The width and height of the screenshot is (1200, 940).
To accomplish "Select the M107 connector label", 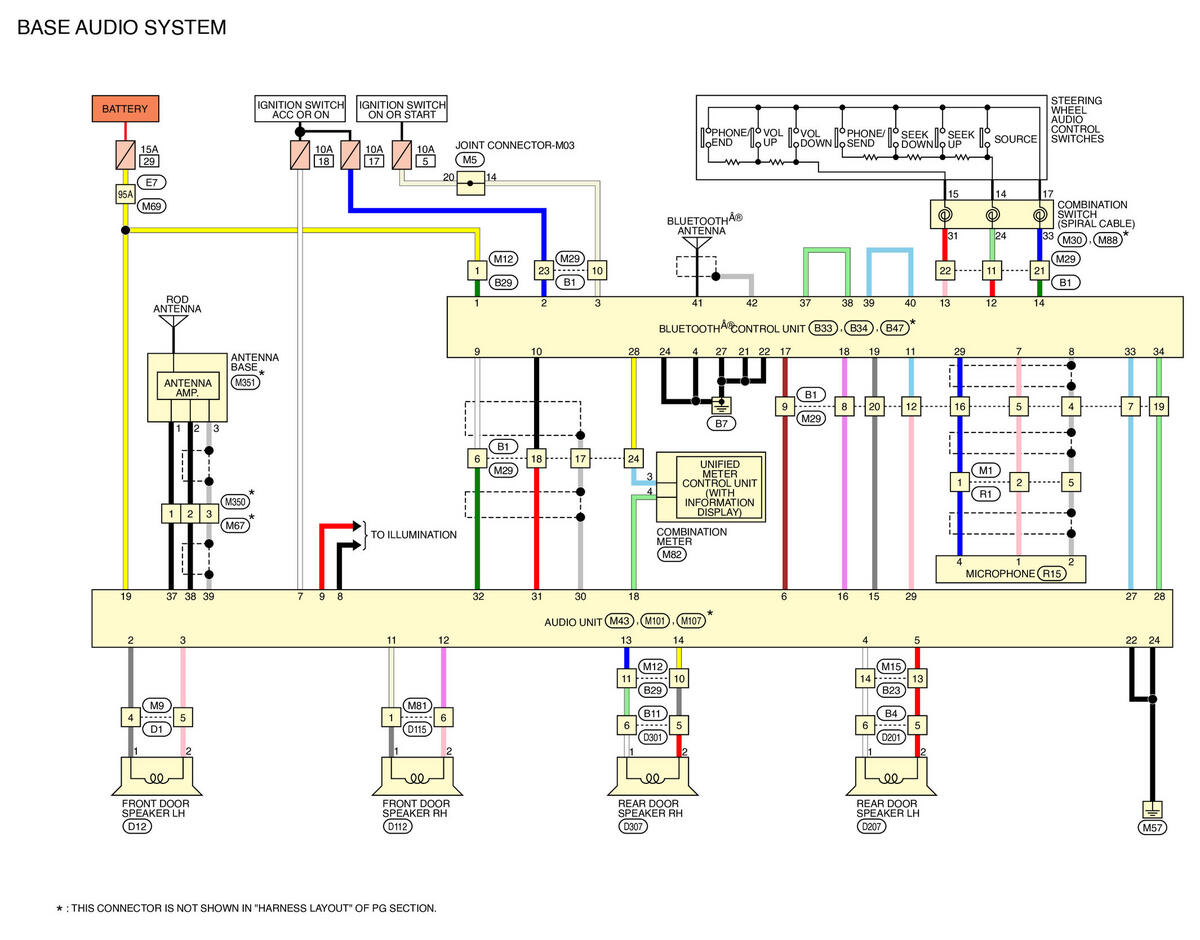I will point(691,620).
